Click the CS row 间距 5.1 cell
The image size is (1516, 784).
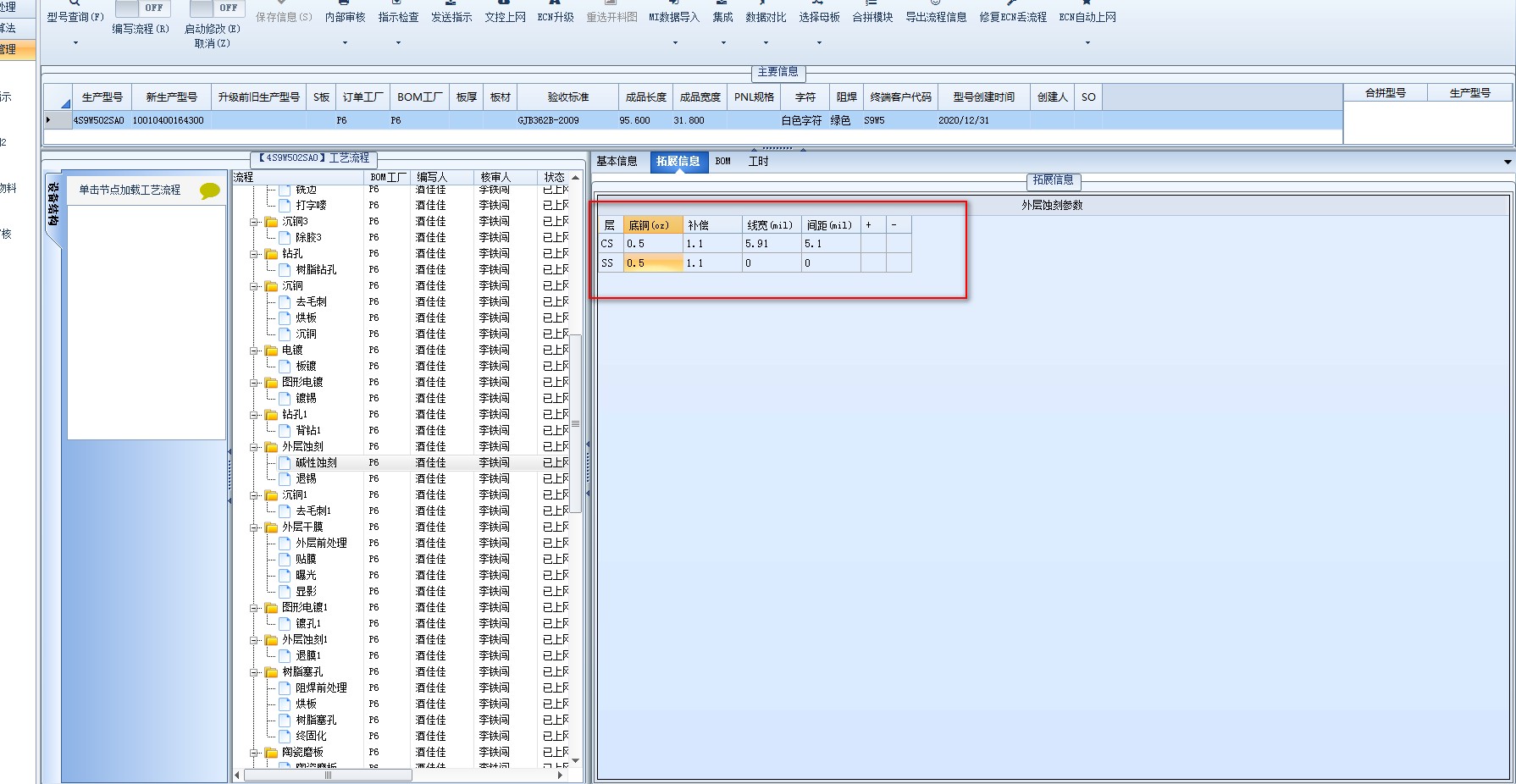tap(831, 244)
